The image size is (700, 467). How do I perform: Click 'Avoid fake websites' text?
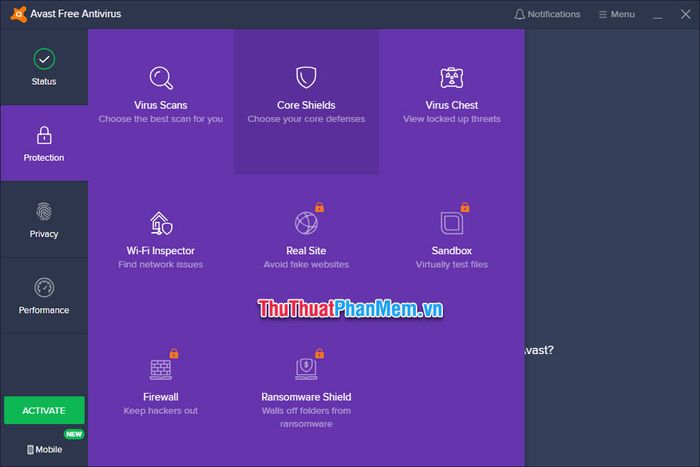click(306, 264)
